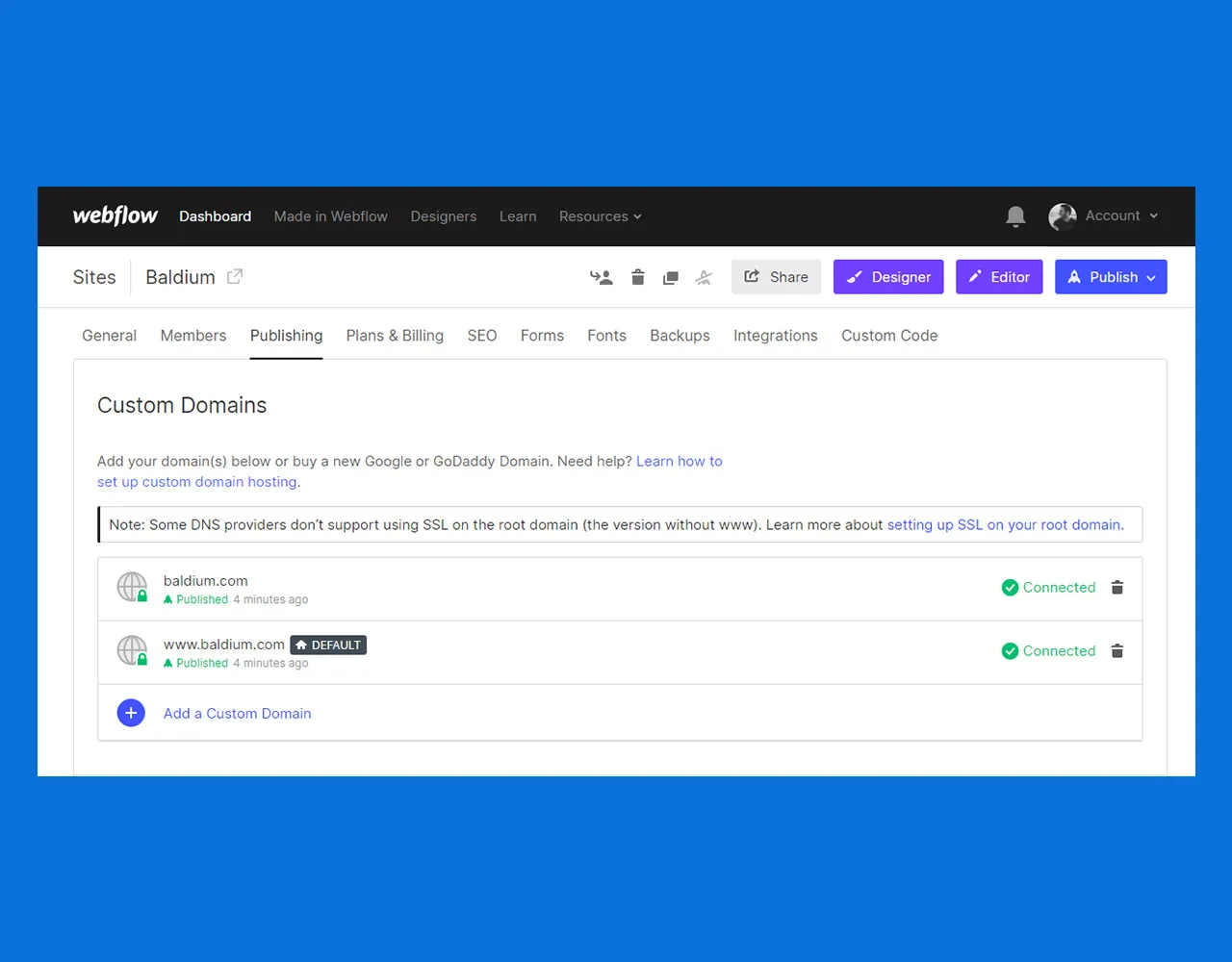Click Published status under www.baldium.com
The image size is (1232, 962).
point(195,663)
